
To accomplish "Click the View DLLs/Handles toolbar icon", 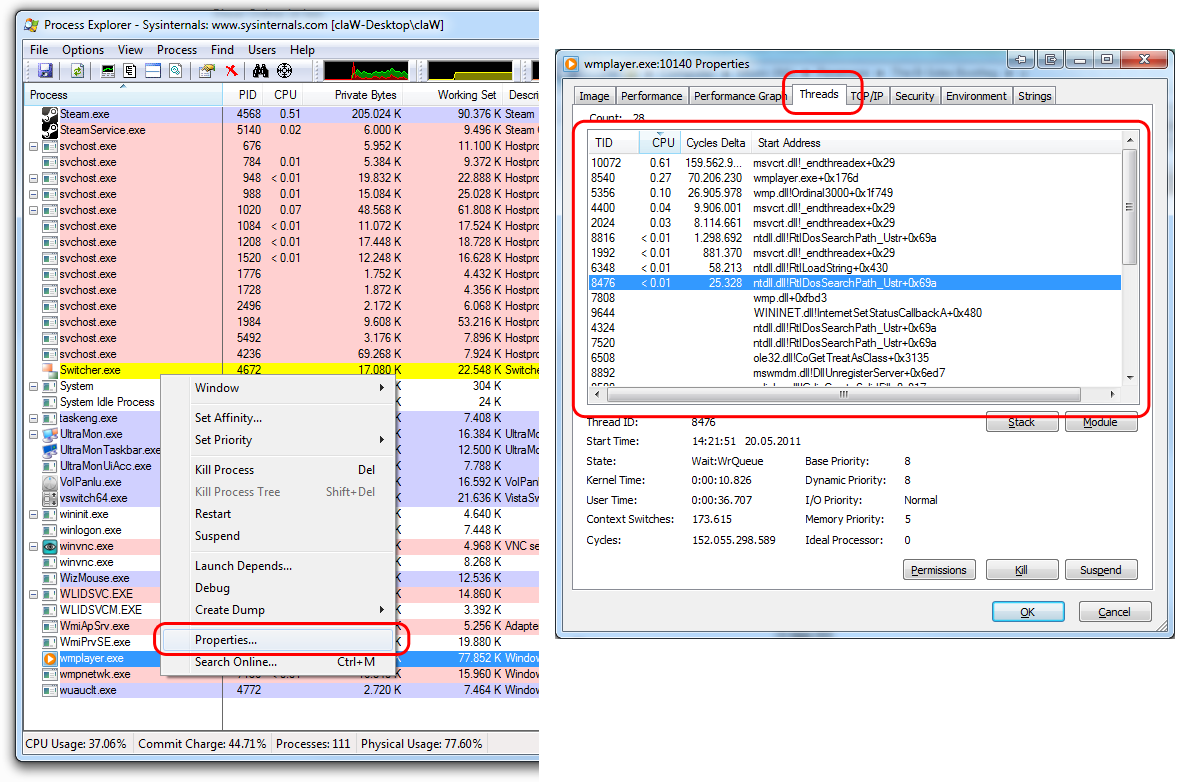I will pyautogui.click(x=175, y=70).
